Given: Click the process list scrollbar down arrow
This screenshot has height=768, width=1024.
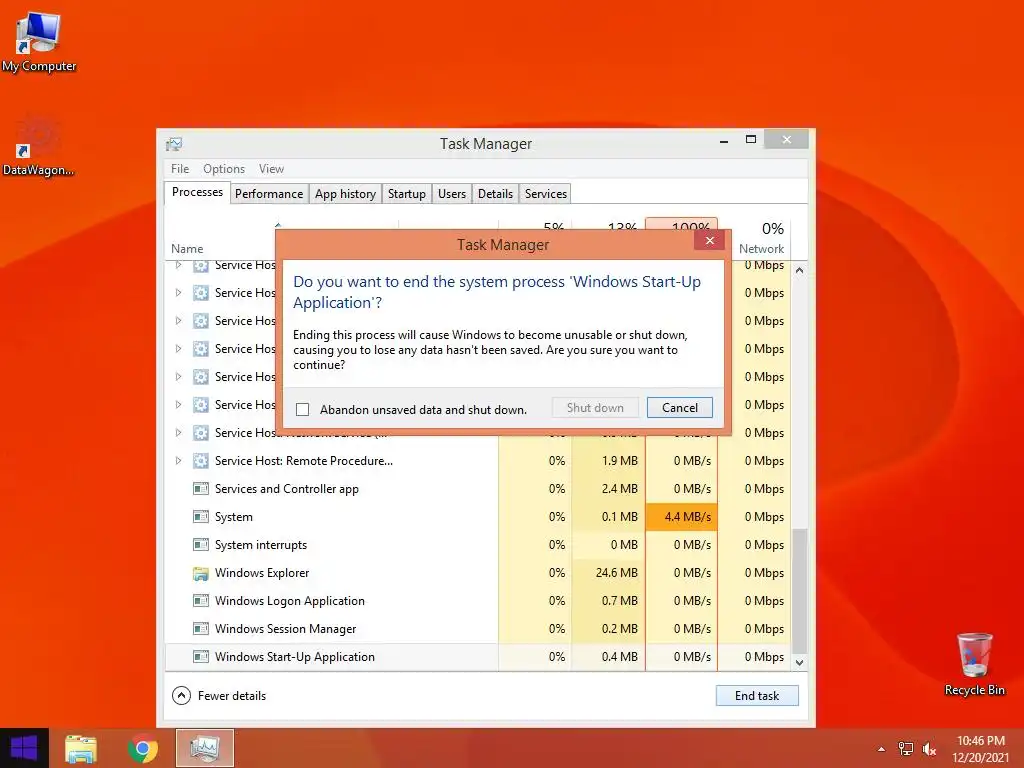Looking at the screenshot, I should [x=799, y=662].
